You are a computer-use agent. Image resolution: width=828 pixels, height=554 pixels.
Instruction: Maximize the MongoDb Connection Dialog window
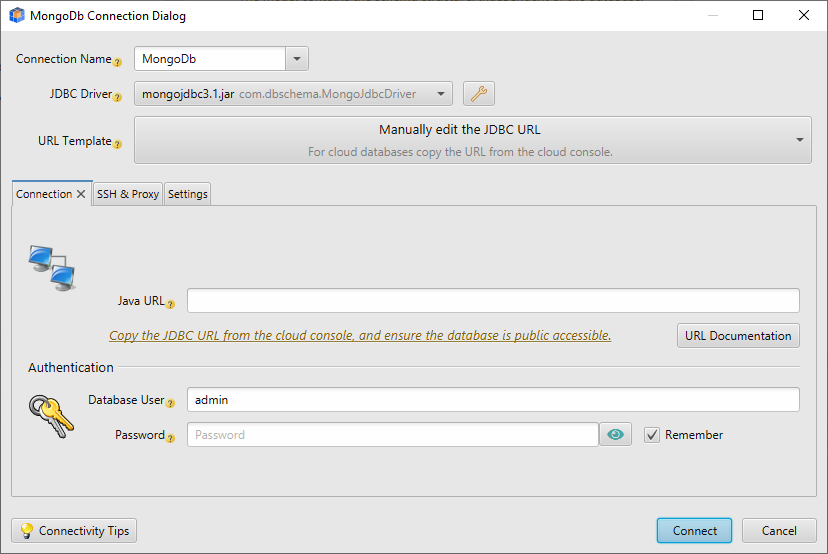point(758,15)
